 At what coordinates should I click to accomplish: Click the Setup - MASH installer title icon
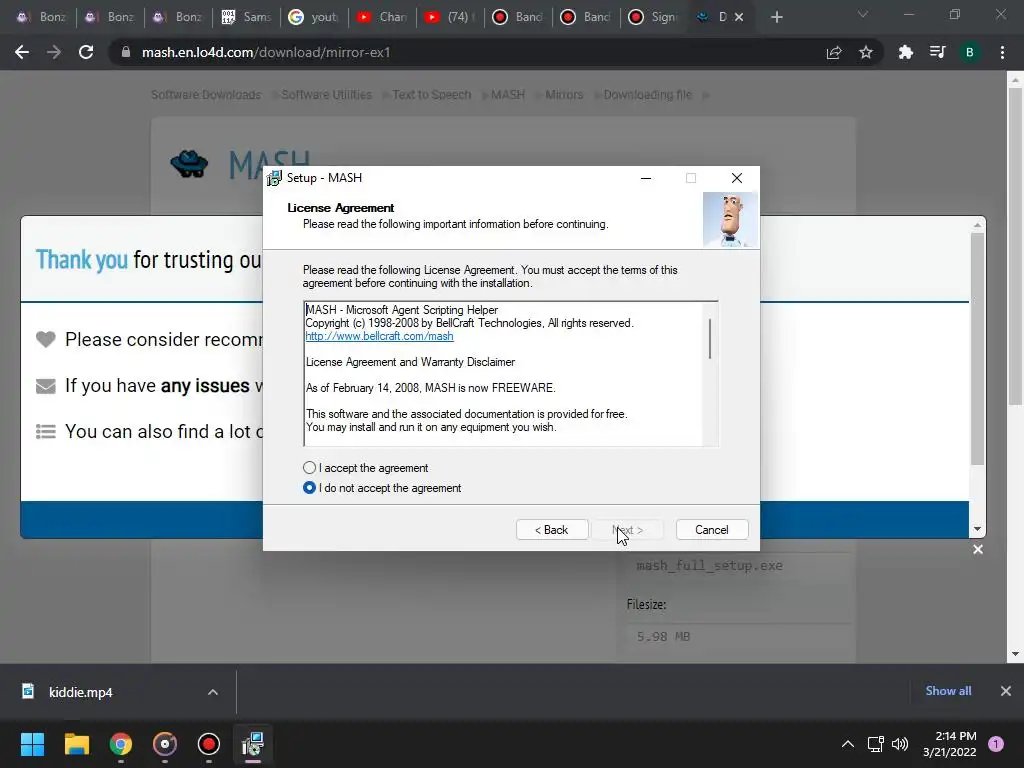(274, 178)
